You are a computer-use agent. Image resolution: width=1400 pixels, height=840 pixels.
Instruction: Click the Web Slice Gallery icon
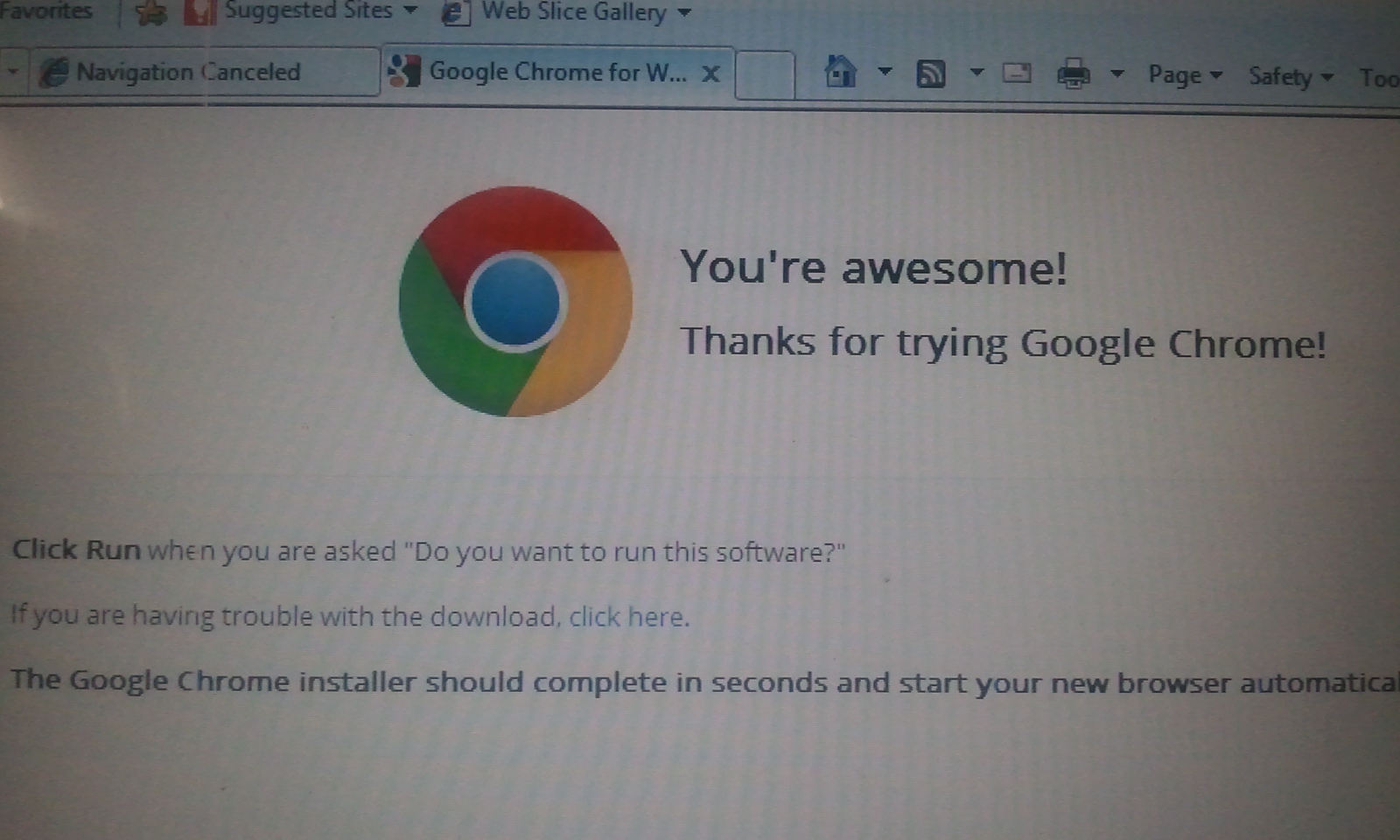click(453, 12)
